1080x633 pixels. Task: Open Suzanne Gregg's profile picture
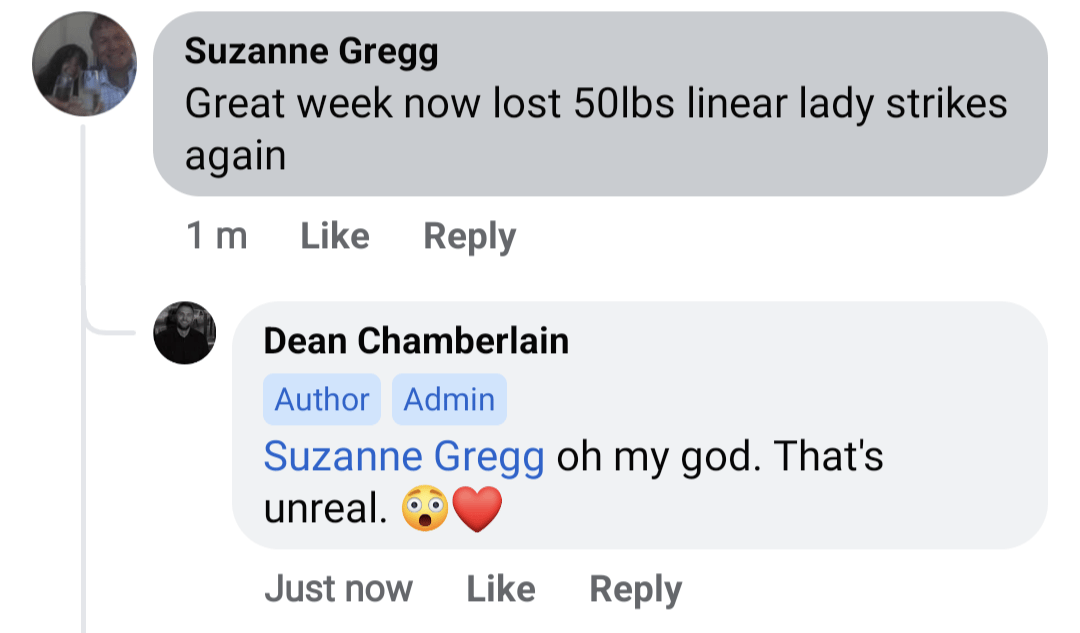click(84, 65)
